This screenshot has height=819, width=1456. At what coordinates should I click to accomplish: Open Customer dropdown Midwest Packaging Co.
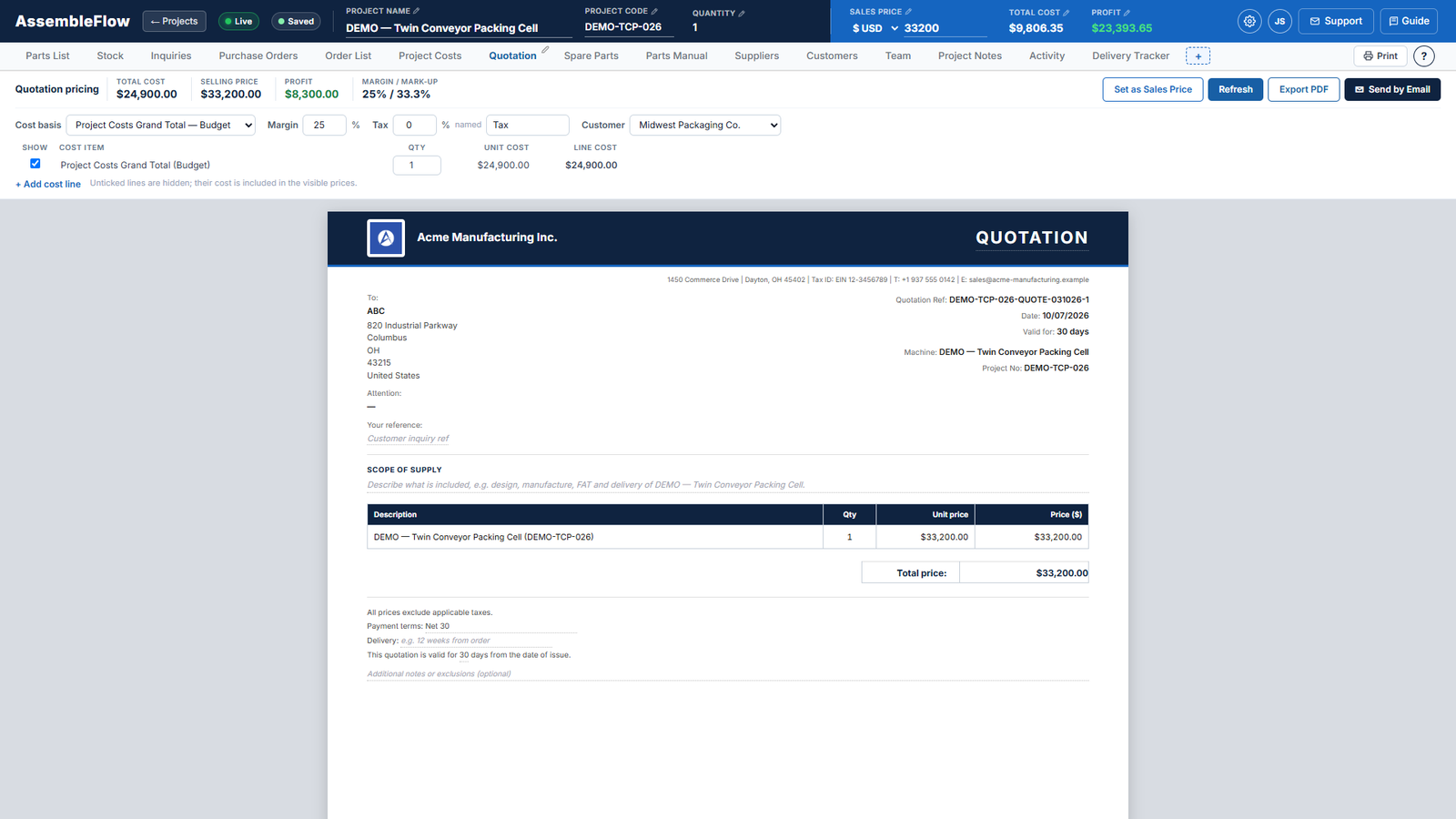pyautogui.click(x=705, y=126)
